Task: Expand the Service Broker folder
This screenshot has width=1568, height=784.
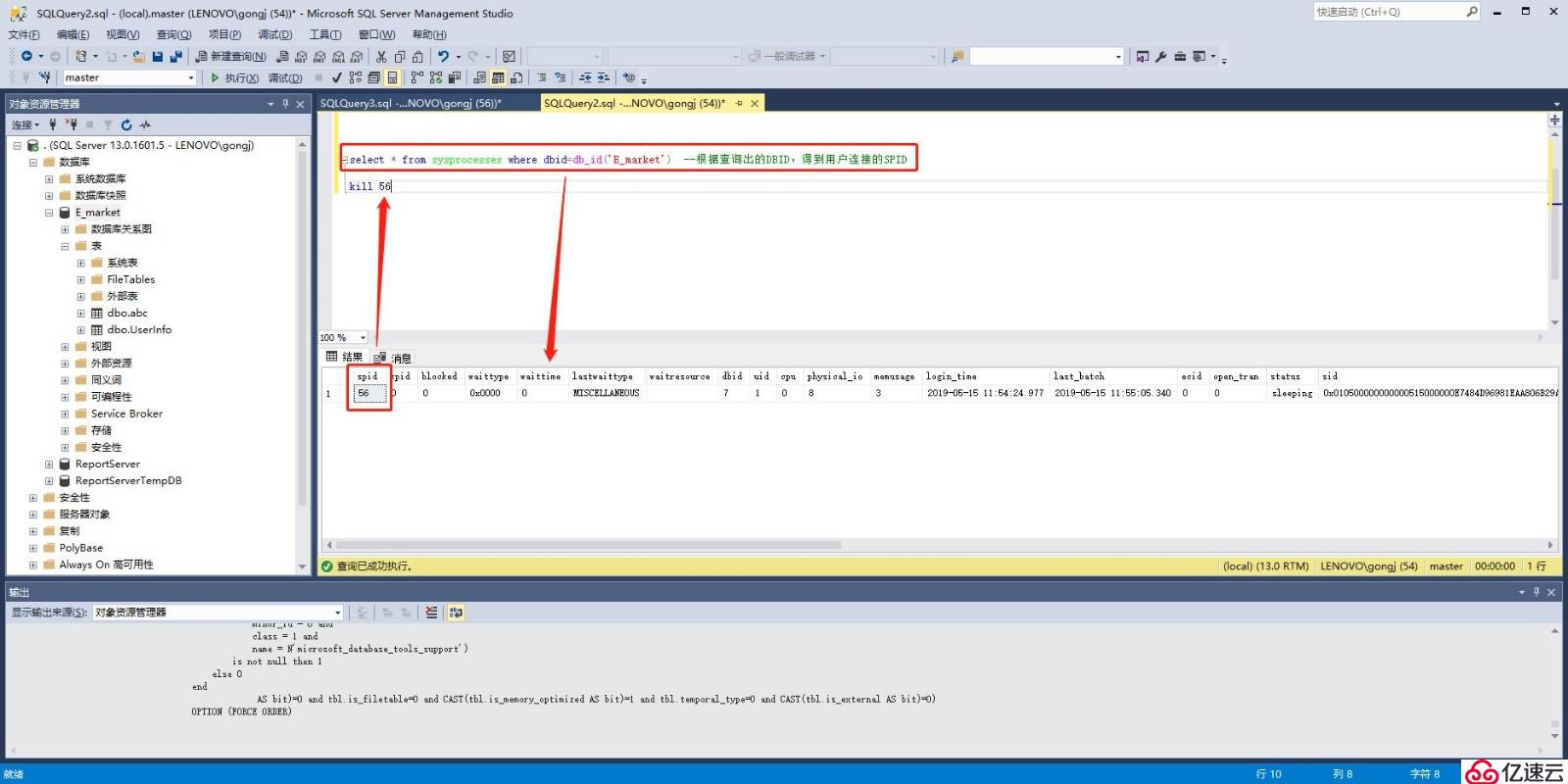Action: point(65,414)
